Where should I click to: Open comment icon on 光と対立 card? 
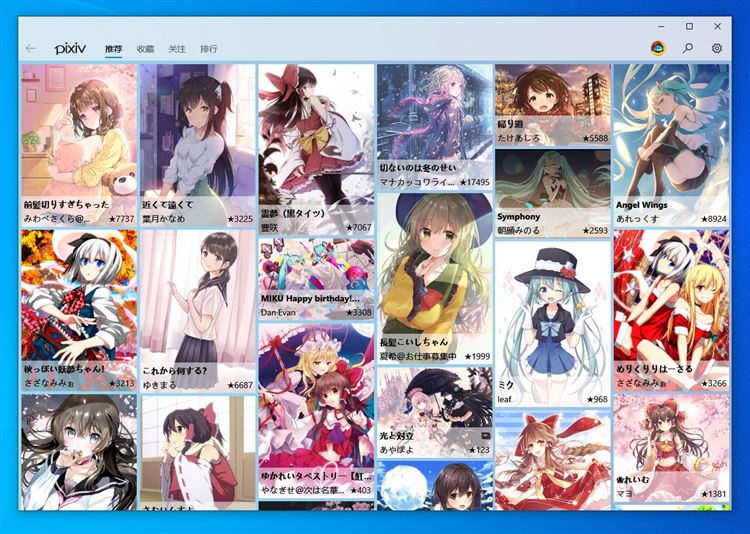tap(485, 436)
